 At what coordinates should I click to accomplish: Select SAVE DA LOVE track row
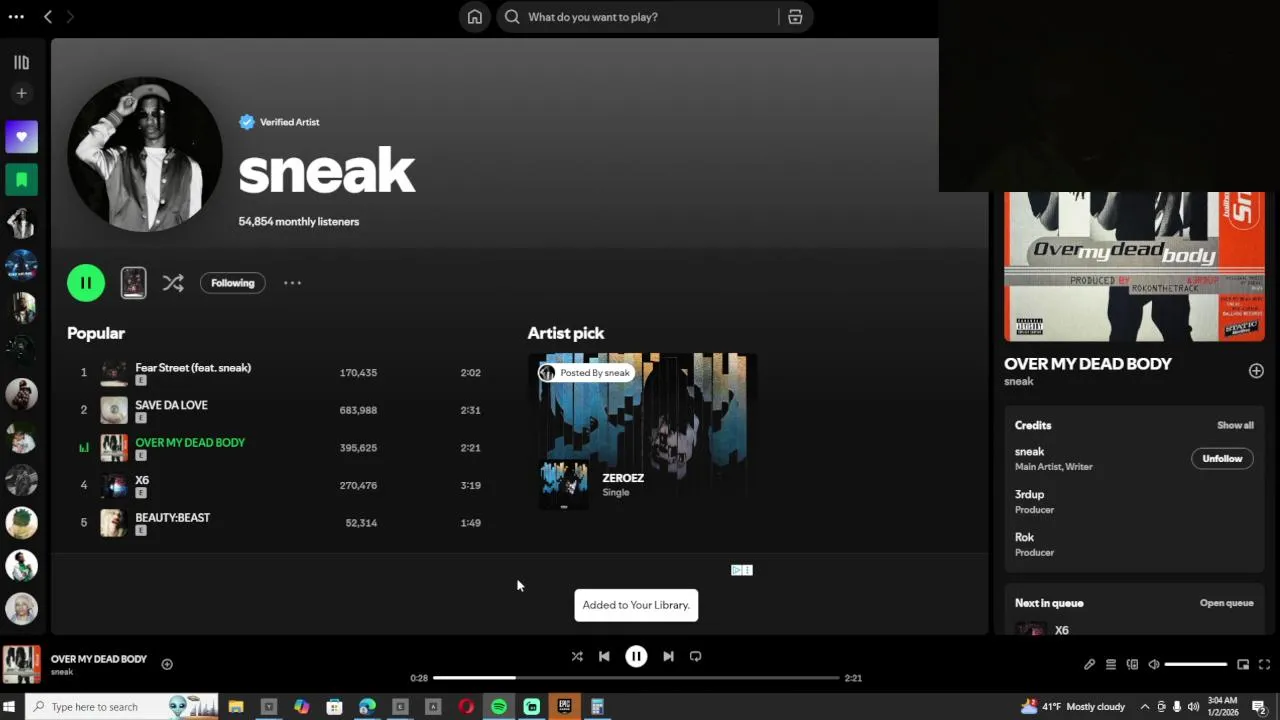click(280, 410)
